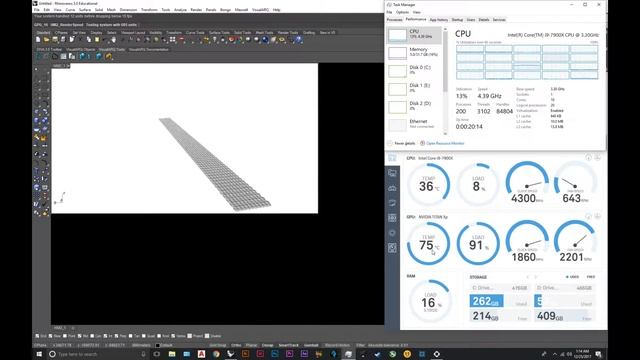
Task: Open Rhino's Render menu
Action: click(x=196, y=9)
